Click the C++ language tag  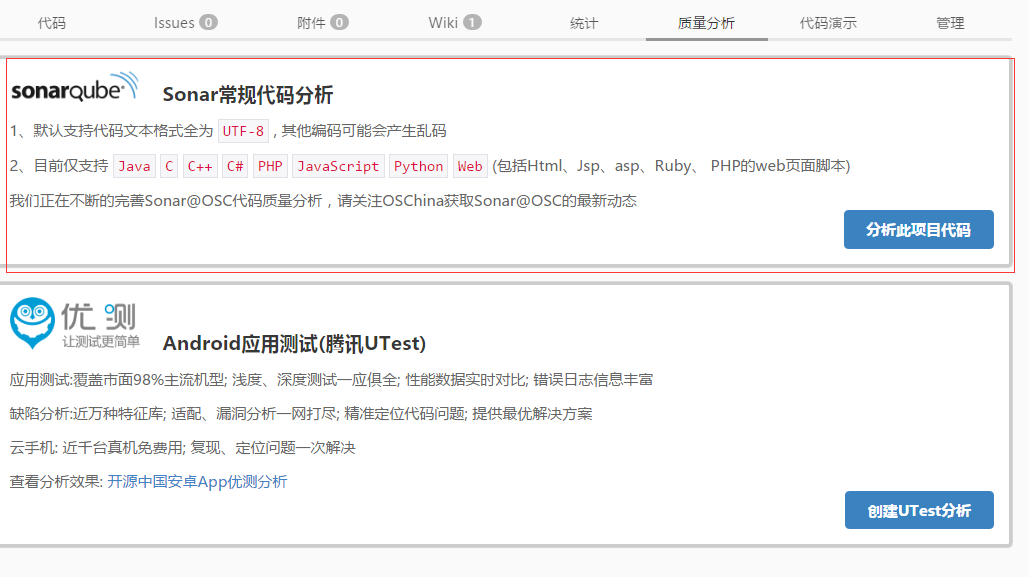click(200, 166)
